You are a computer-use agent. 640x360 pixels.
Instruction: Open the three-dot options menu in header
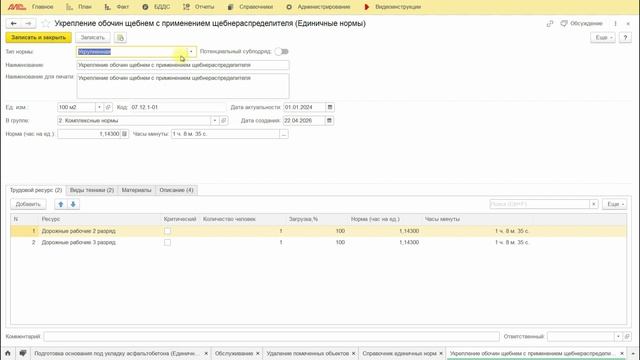616,24
